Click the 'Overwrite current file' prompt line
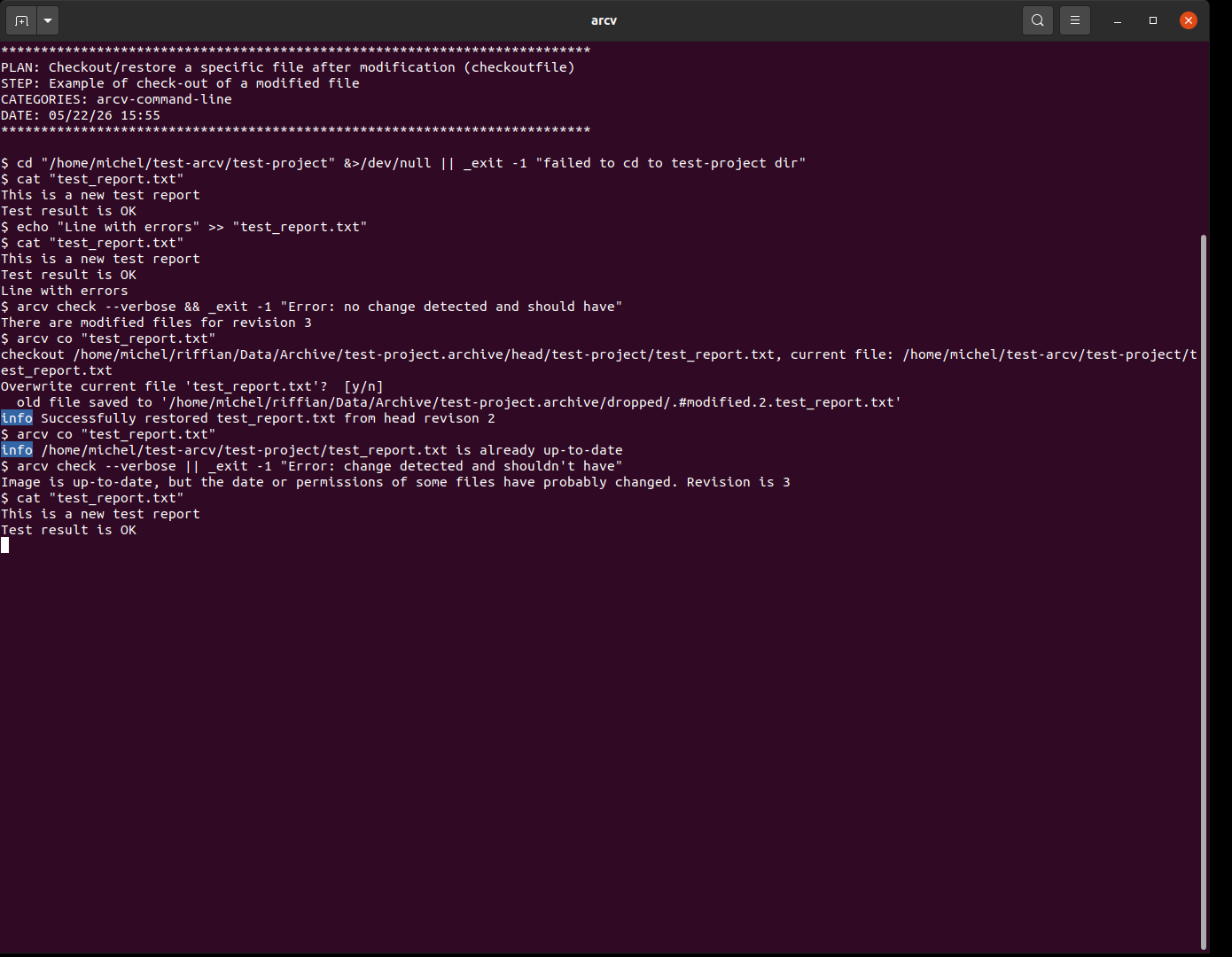 tap(192, 386)
